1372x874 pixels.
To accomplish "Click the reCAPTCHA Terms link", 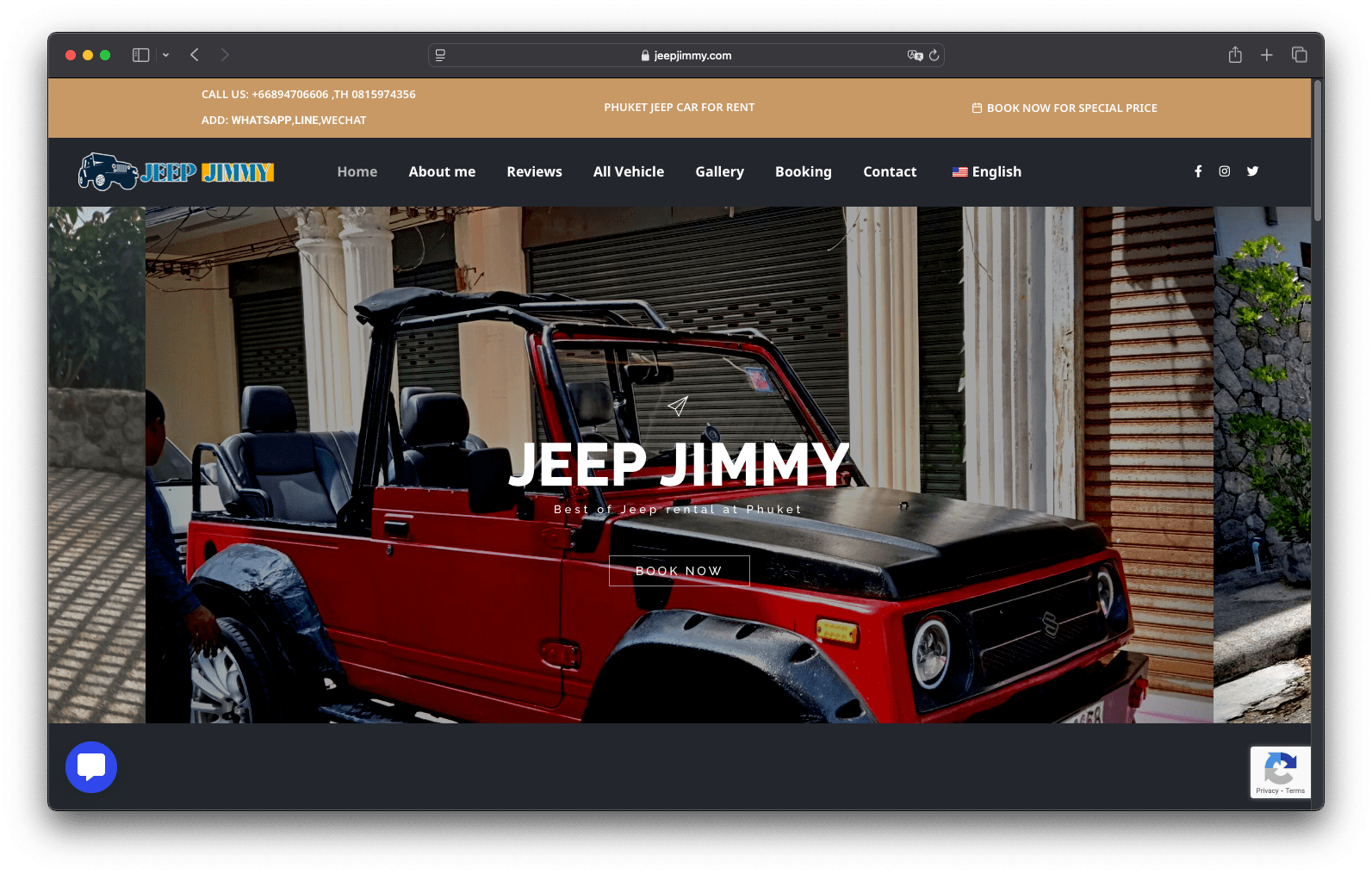I will (1295, 790).
